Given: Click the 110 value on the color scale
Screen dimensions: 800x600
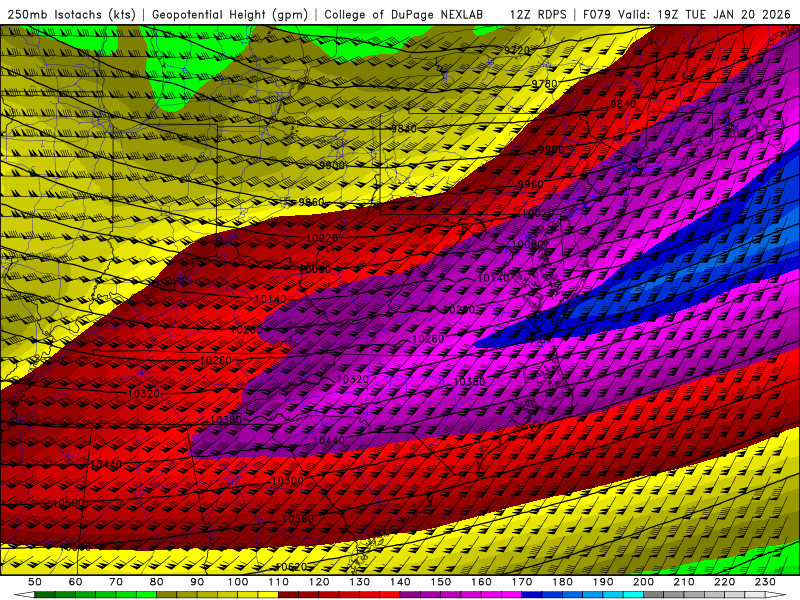Looking at the screenshot, I should pos(279,582).
